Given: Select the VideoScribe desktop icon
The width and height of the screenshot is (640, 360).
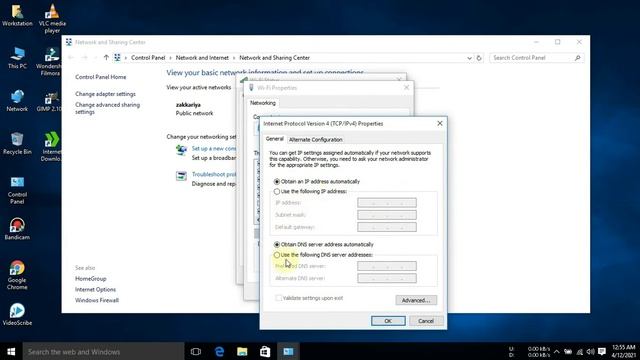Looking at the screenshot, I should coord(17,314).
